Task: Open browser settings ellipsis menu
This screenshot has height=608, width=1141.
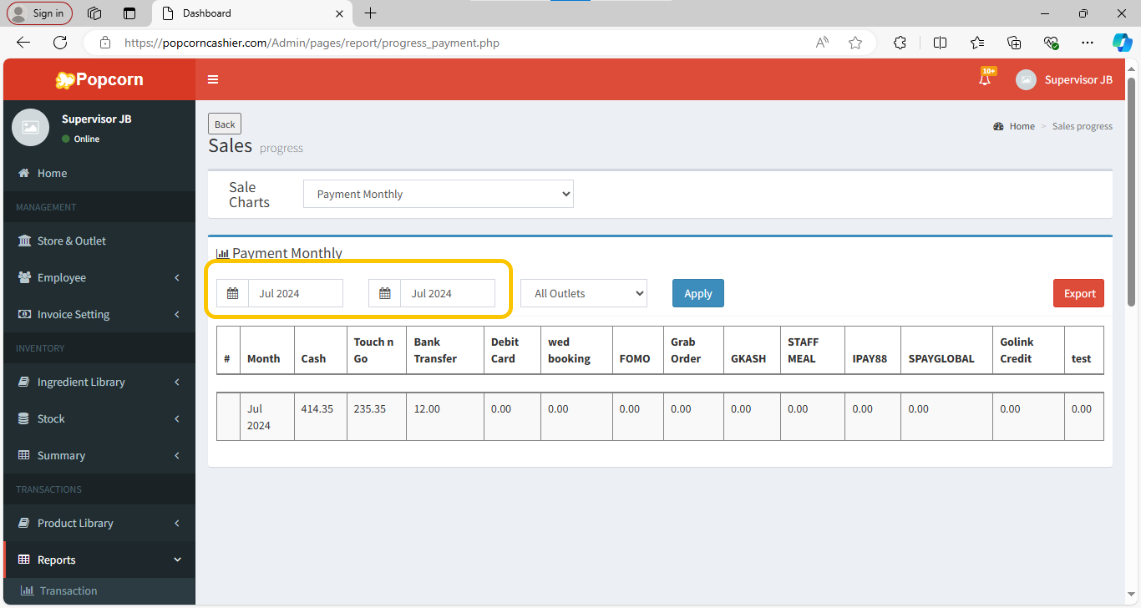Action: click(x=1087, y=43)
